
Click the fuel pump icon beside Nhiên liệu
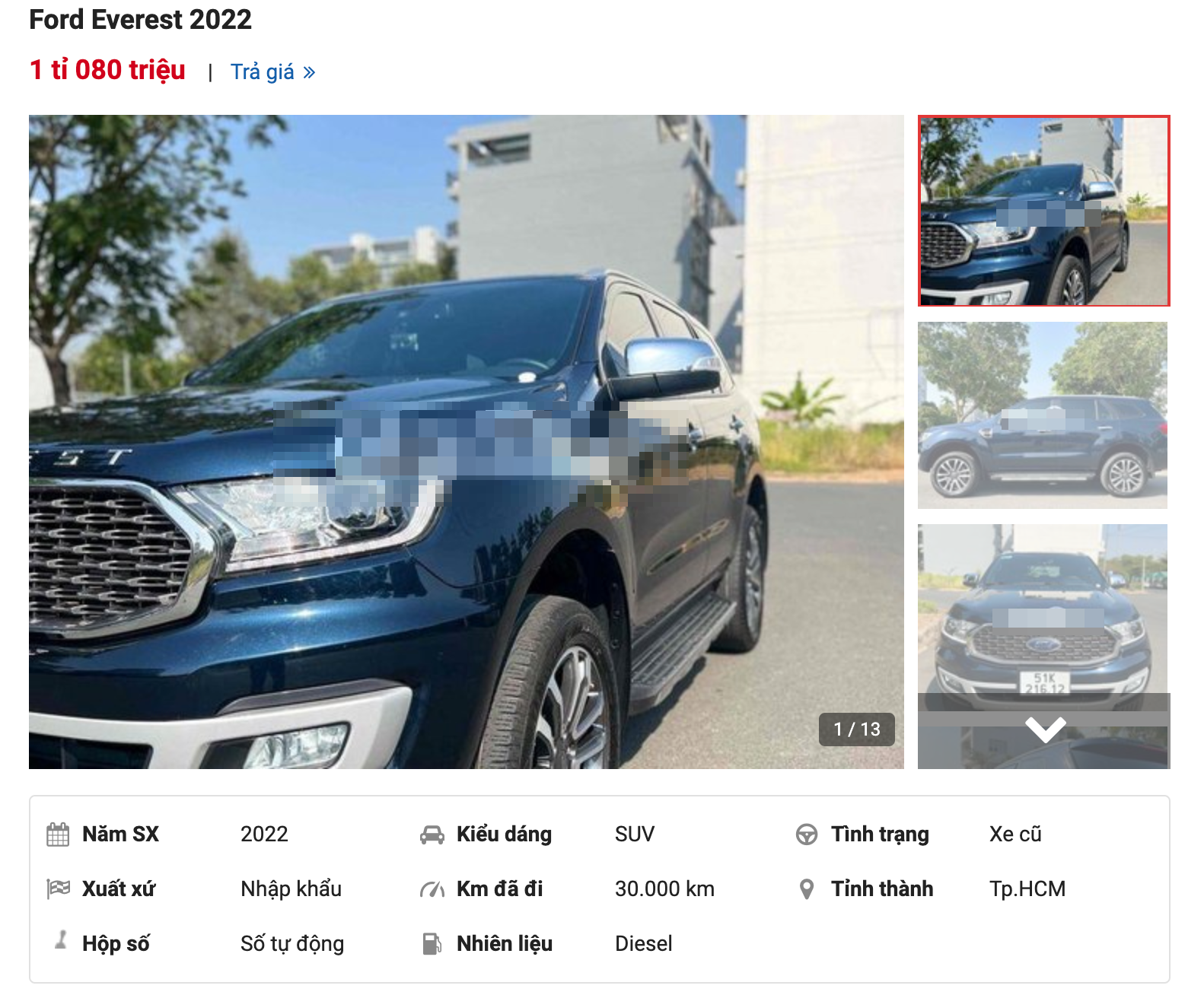tap(432, 943)
